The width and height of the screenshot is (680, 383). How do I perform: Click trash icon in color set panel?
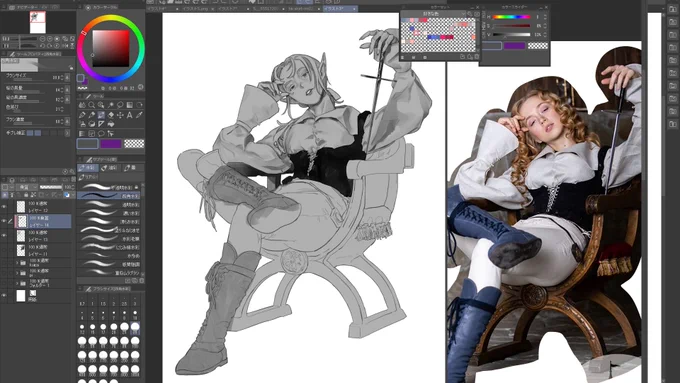[477, 57]
